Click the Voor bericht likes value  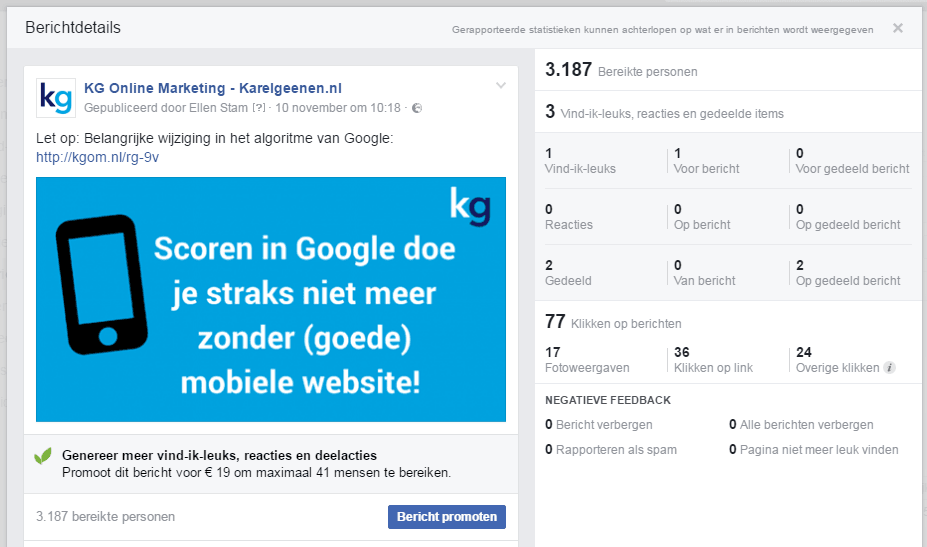706,160
